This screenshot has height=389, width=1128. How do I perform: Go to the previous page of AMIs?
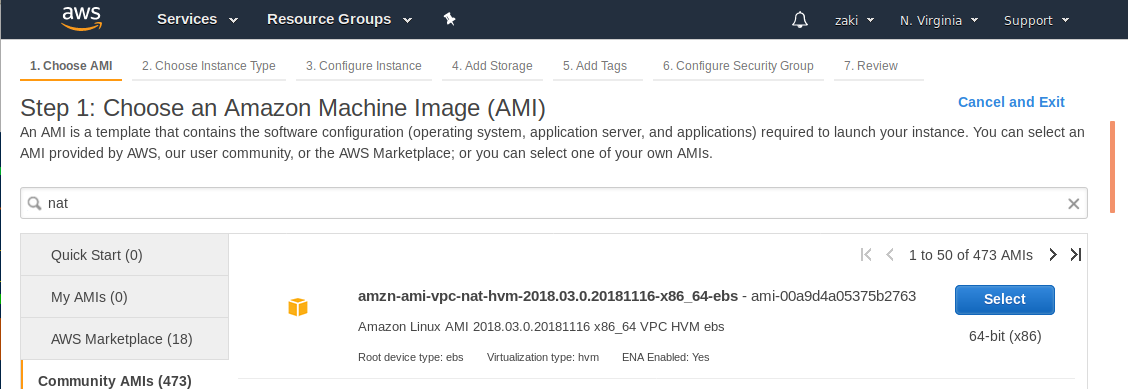tap(890, 255)
